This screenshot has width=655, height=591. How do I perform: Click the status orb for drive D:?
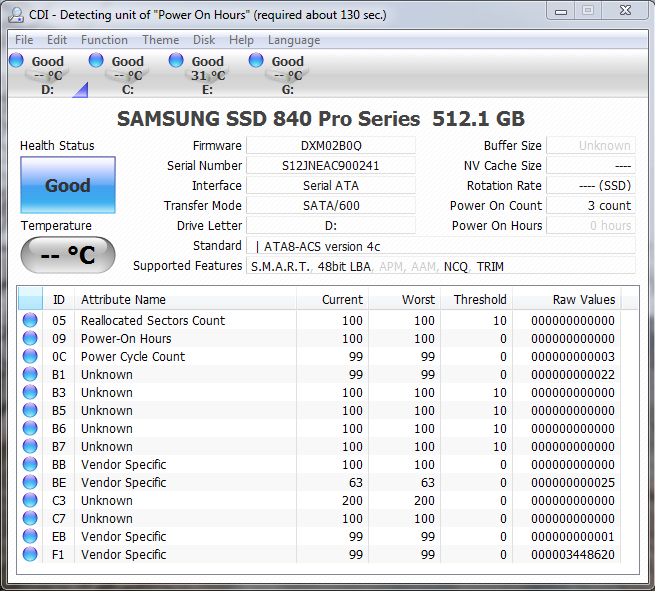pyautogui.click(x=17, y=61)
